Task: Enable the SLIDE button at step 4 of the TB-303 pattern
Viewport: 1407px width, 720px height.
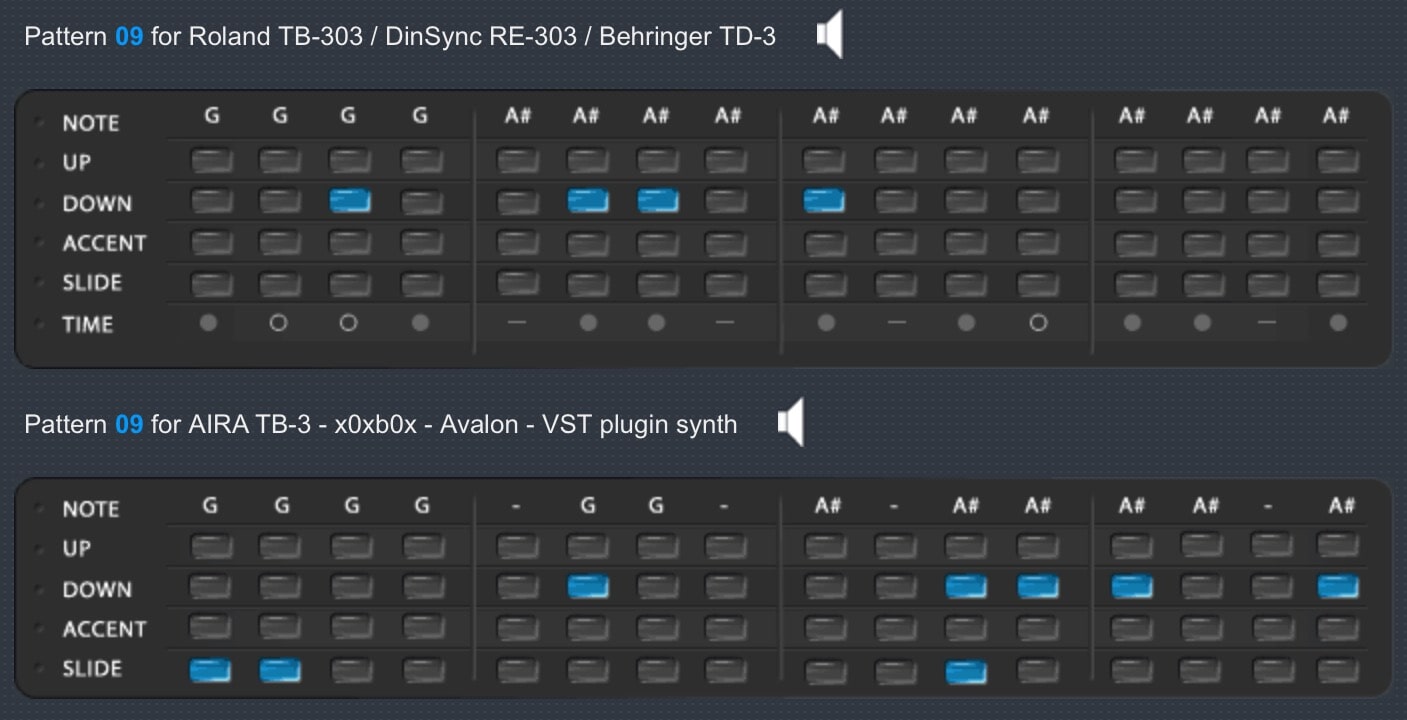Action: click(x=421, y=284)
